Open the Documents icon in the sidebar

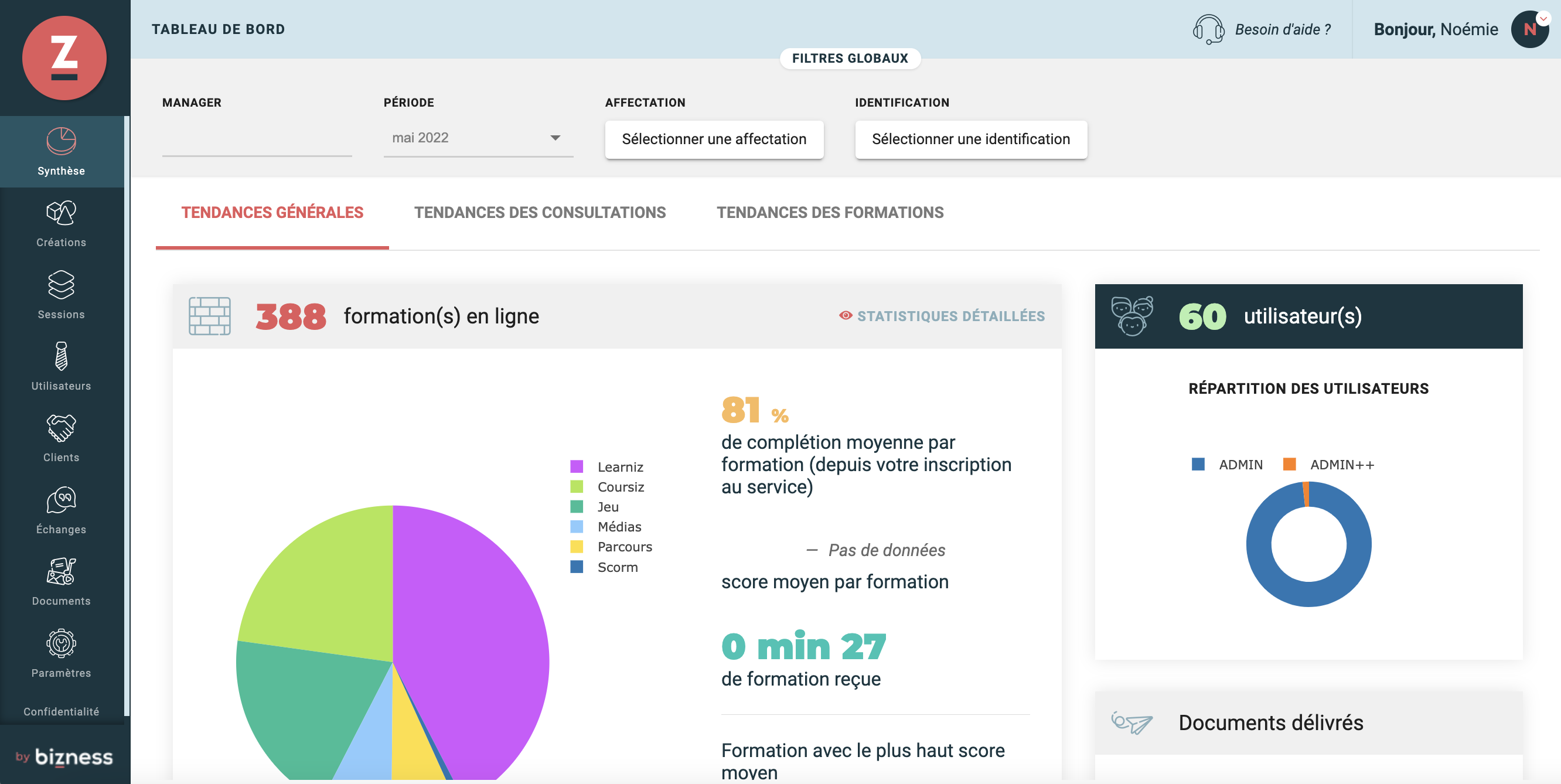pyautogui.click(x=61, y=571)
